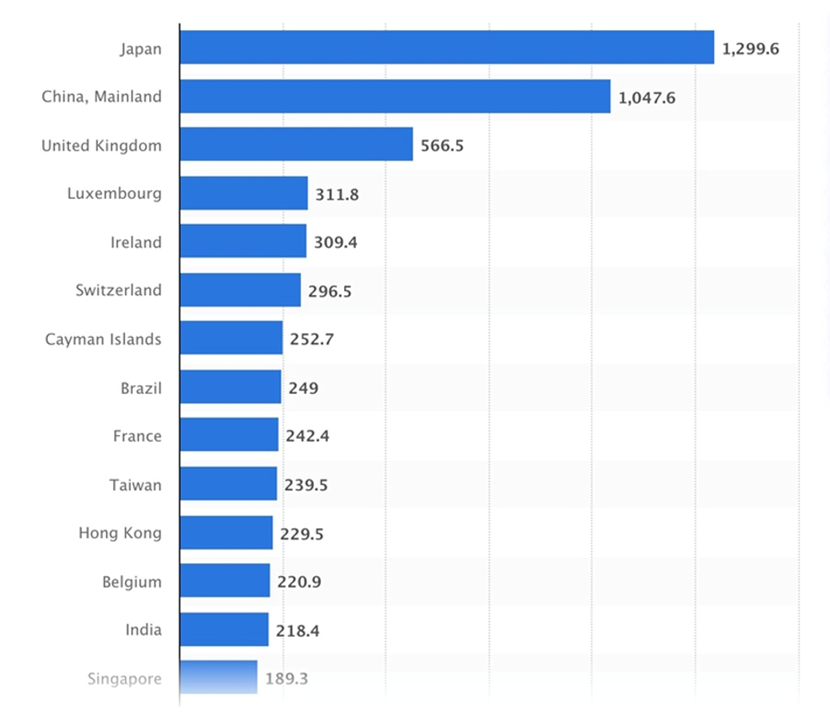Select the 566.5 value label
Image resolution: width=830 pixels, height=725 pixels.
tap(442, 145)
